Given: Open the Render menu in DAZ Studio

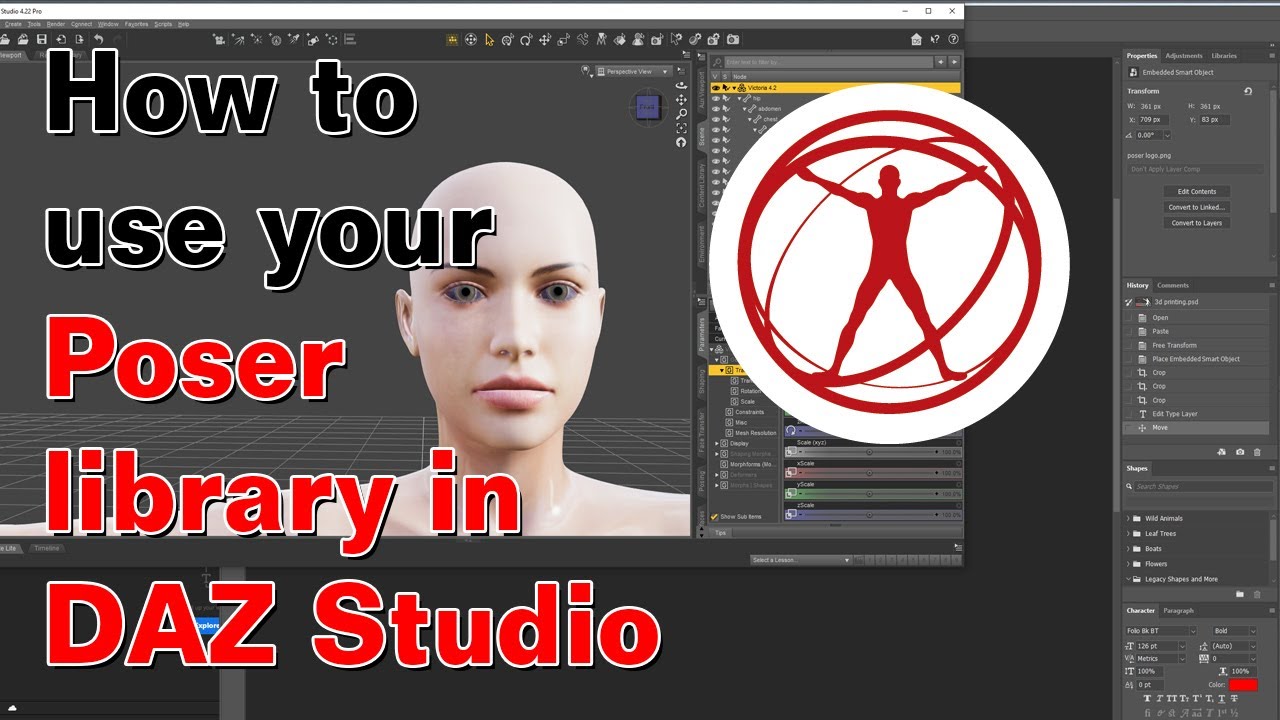Looking at the screenshot, I should point(56,23).
